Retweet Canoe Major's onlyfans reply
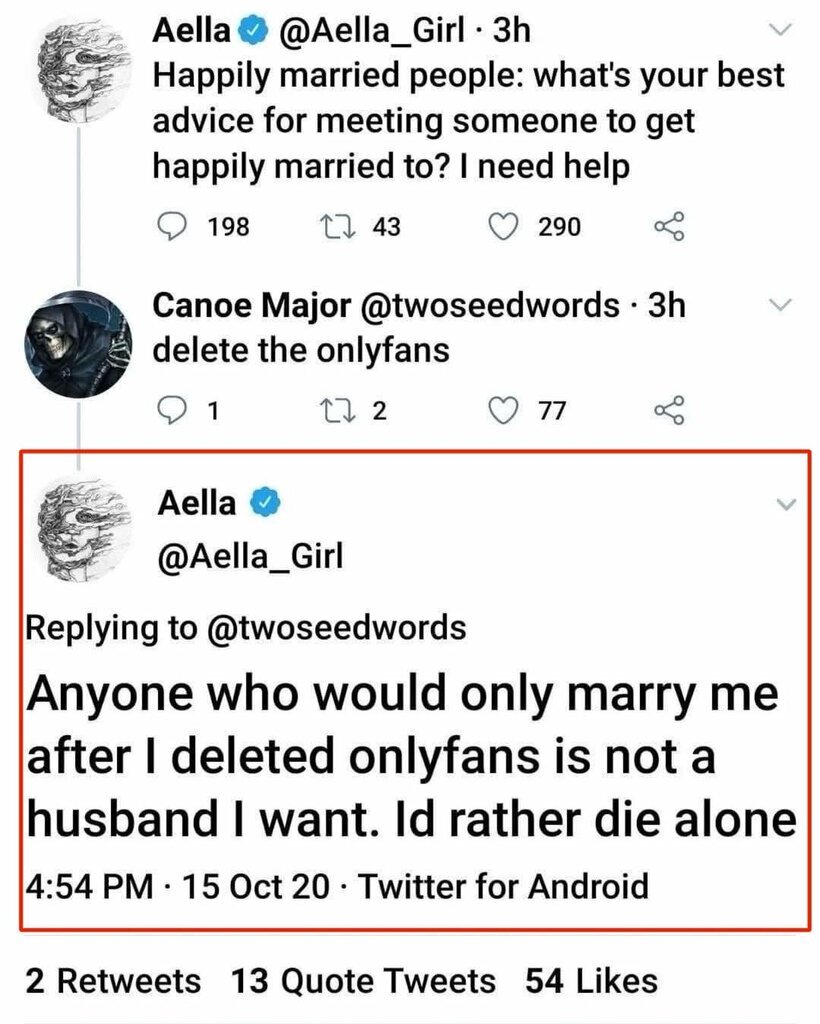Viewport: 820px width, 1024px height. point(330,411)
